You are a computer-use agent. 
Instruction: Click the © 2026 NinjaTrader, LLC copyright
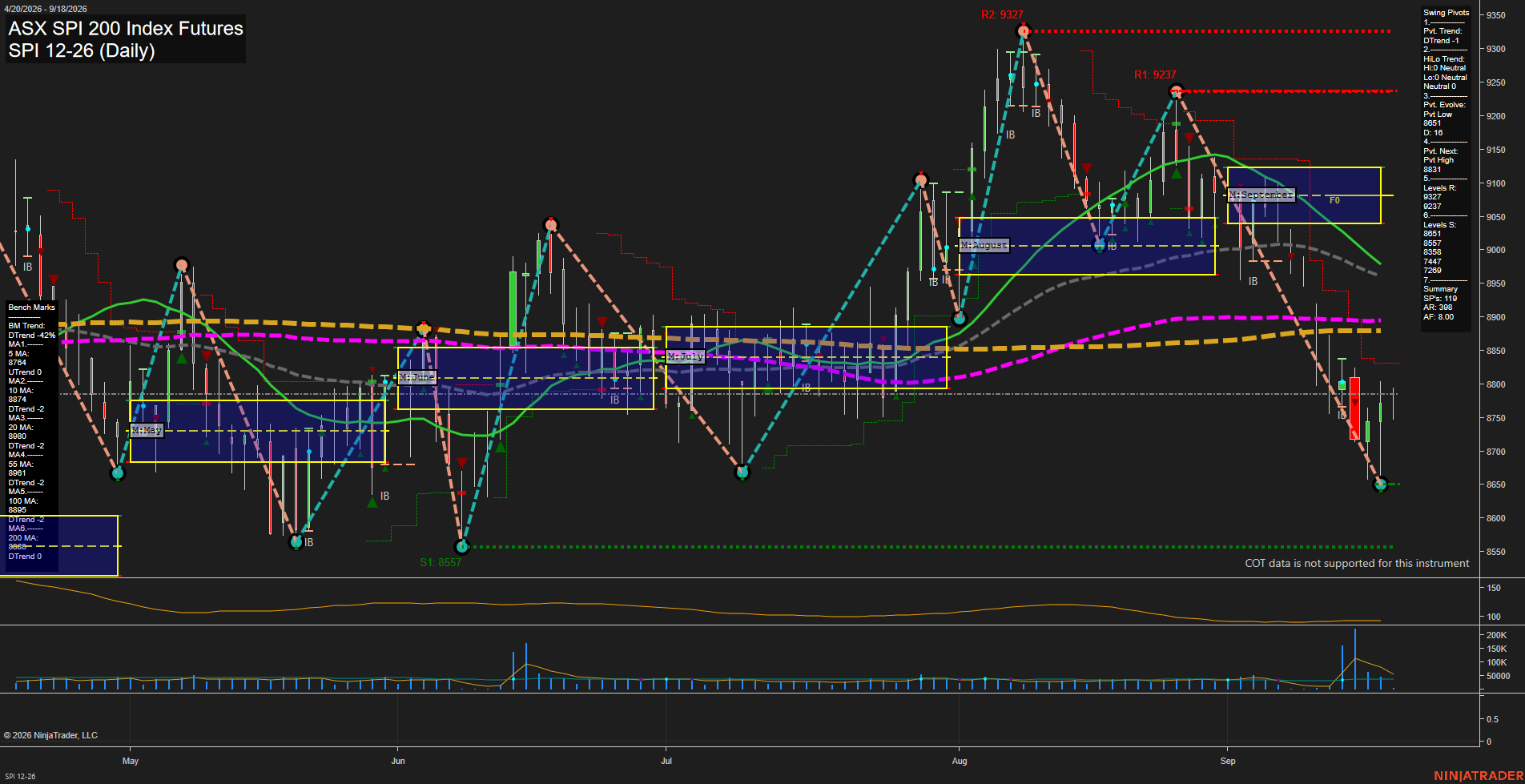50,735
